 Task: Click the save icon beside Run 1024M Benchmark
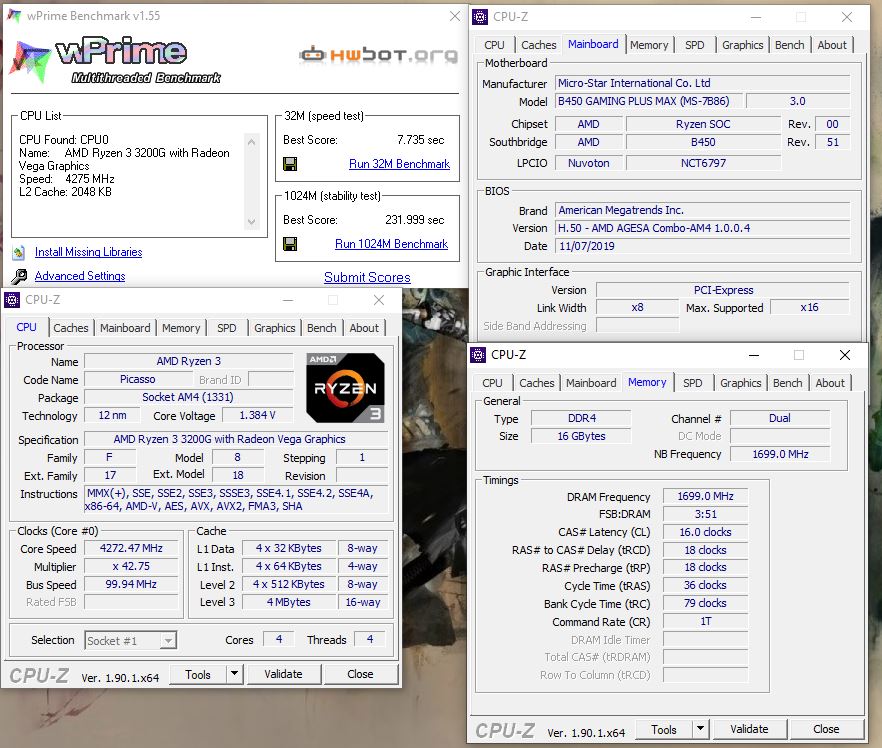point(290,244)
